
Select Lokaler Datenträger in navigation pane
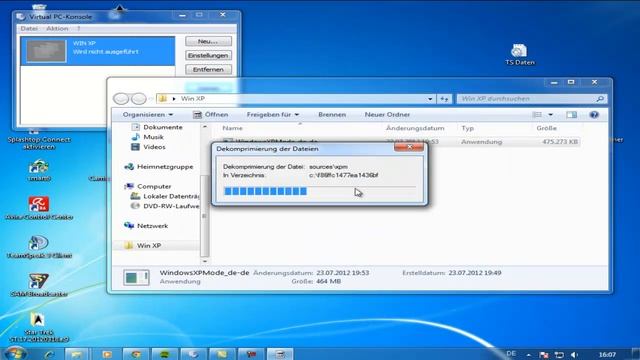[165, 196]
